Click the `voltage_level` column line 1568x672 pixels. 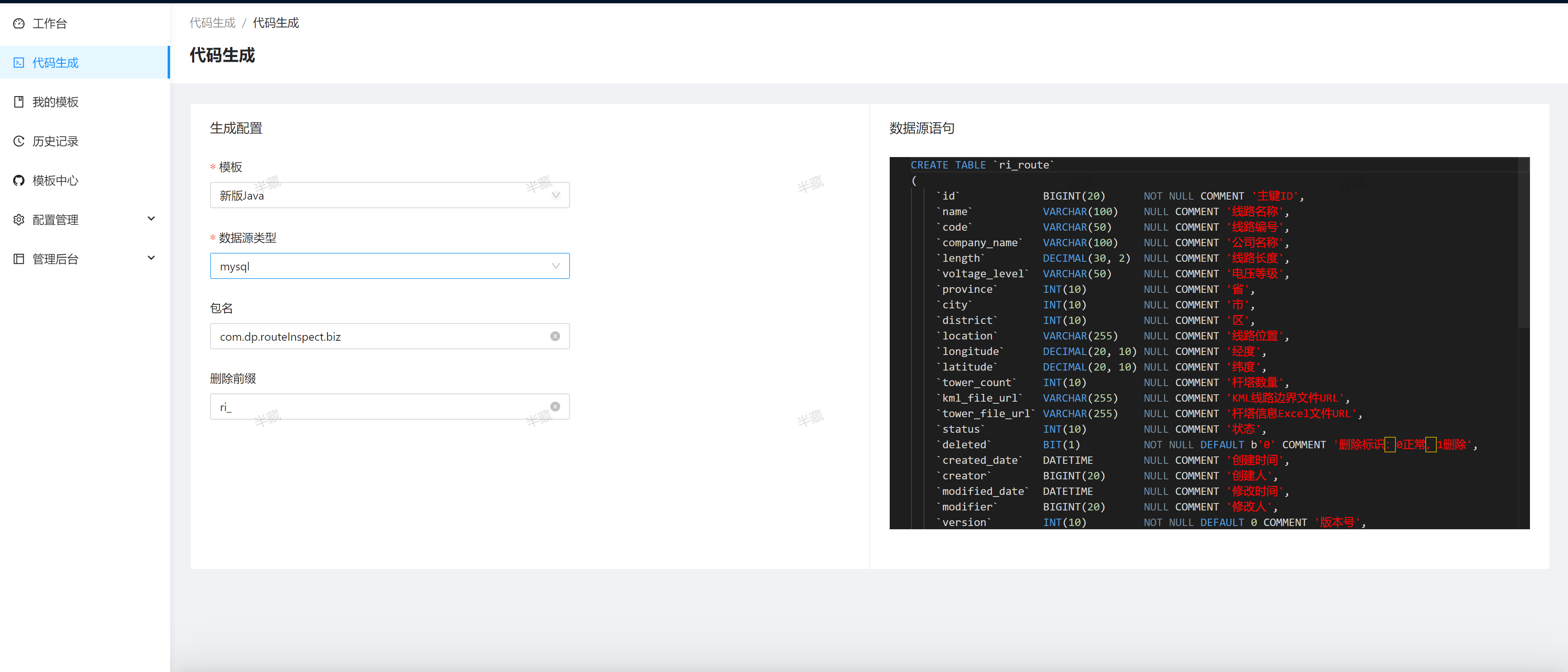click(x=1113, y=273)
